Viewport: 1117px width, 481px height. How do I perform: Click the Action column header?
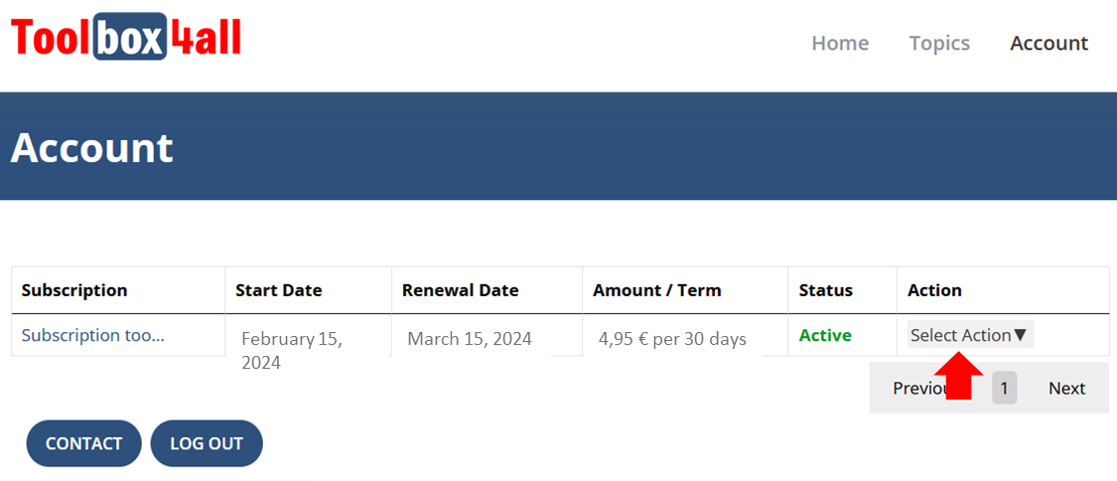934,290
